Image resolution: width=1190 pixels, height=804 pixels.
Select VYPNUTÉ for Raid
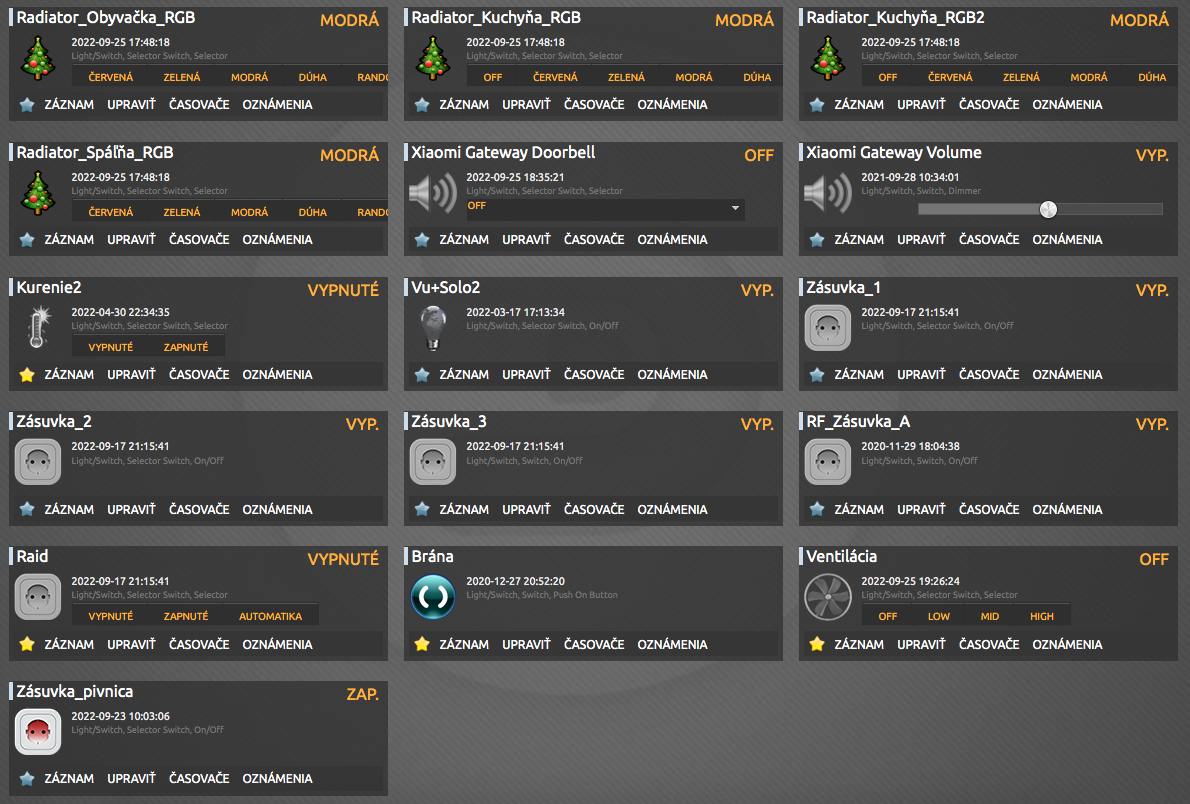(x=111, y=616)
